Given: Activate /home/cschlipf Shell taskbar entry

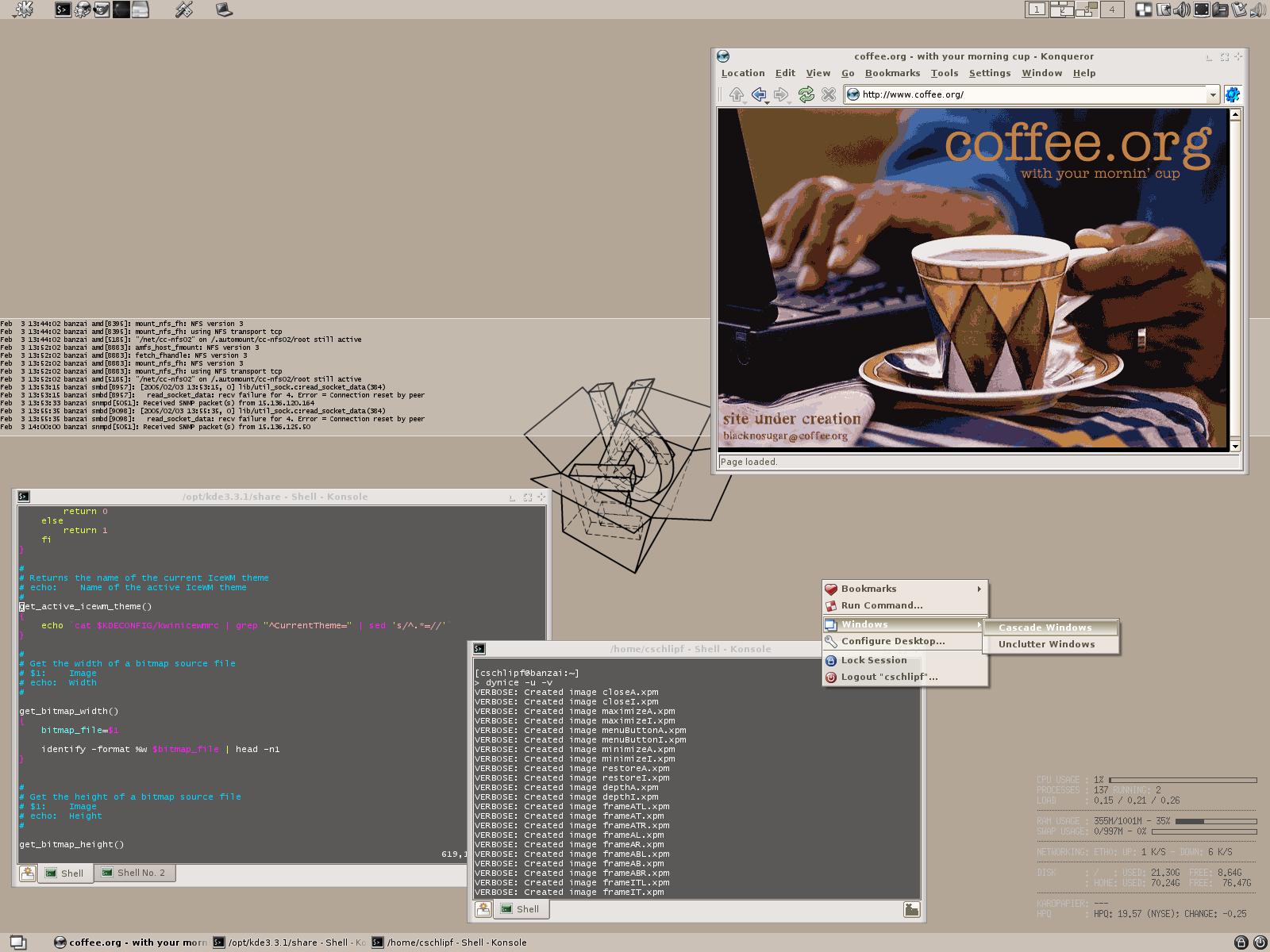Looking at the screenshot, I should pyautogui.click(x=449, y=942).
